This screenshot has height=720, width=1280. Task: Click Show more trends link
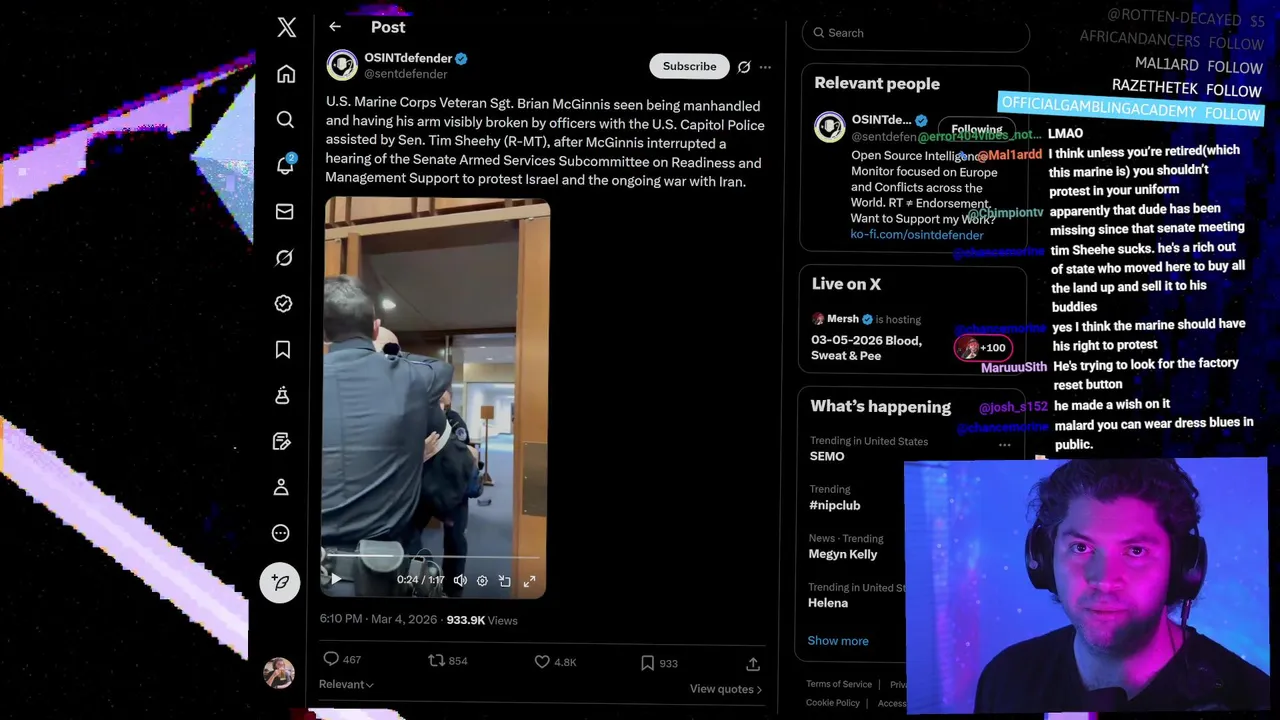pos(838,641)
